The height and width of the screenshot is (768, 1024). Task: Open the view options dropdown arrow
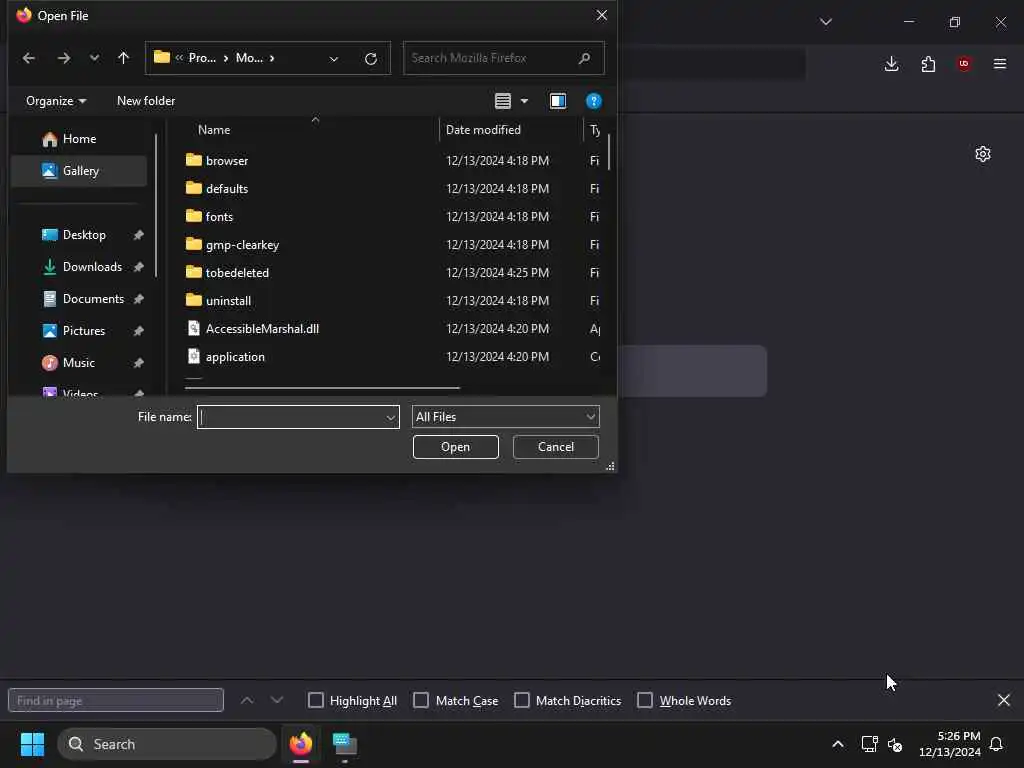click(524, 101)
